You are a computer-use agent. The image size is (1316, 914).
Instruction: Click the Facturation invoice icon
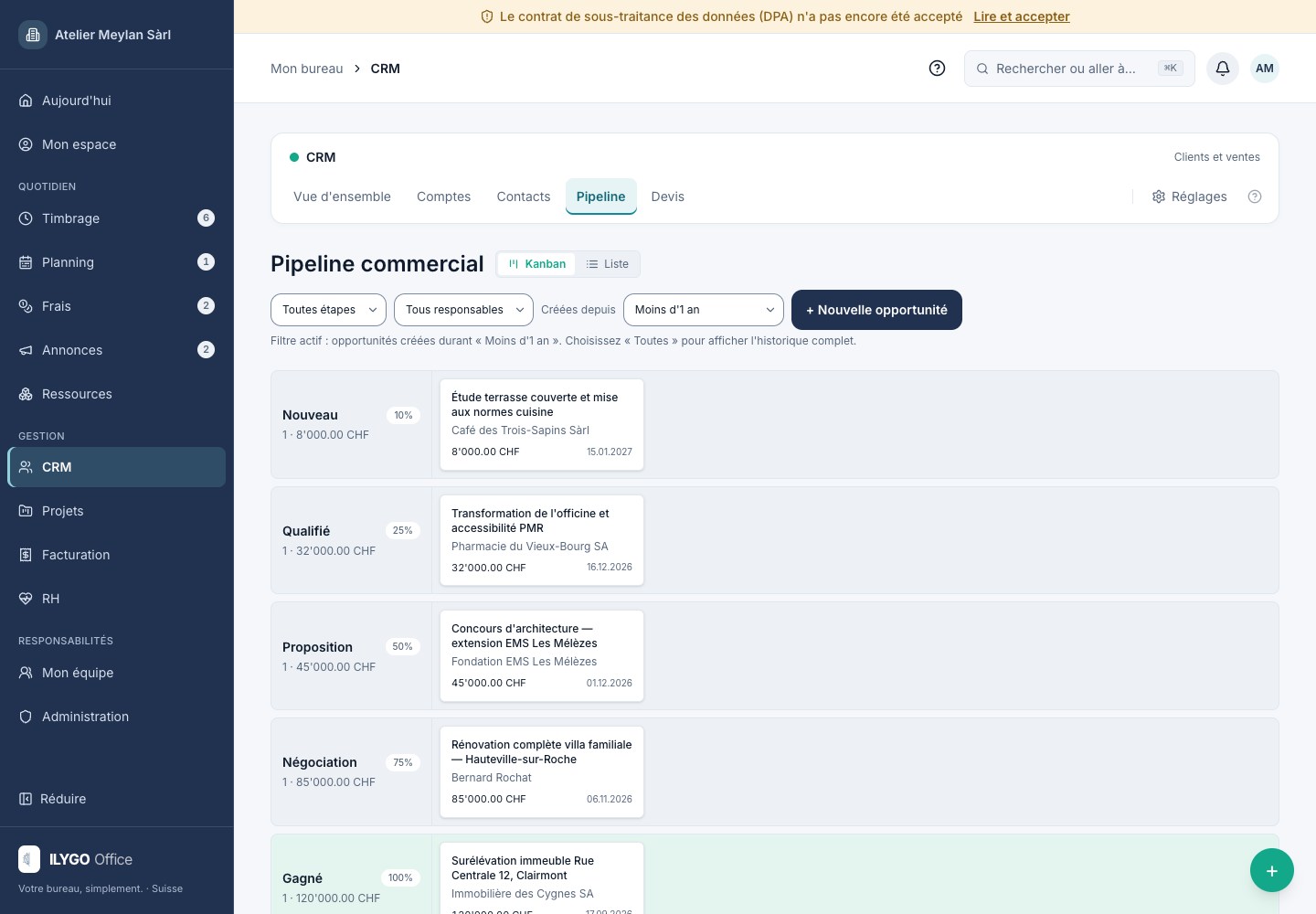(26, 555)
